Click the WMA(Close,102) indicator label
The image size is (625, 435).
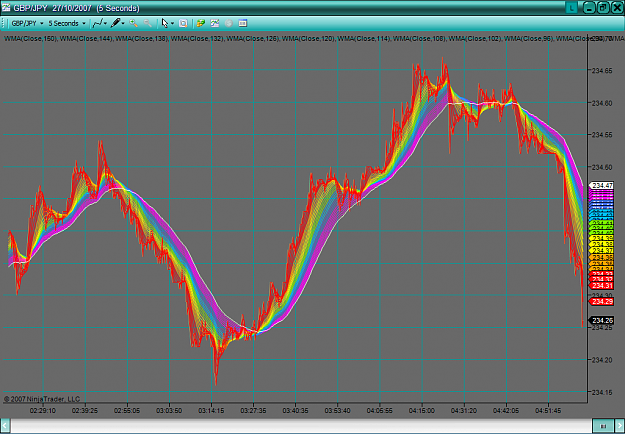click(x=476, y=38)
